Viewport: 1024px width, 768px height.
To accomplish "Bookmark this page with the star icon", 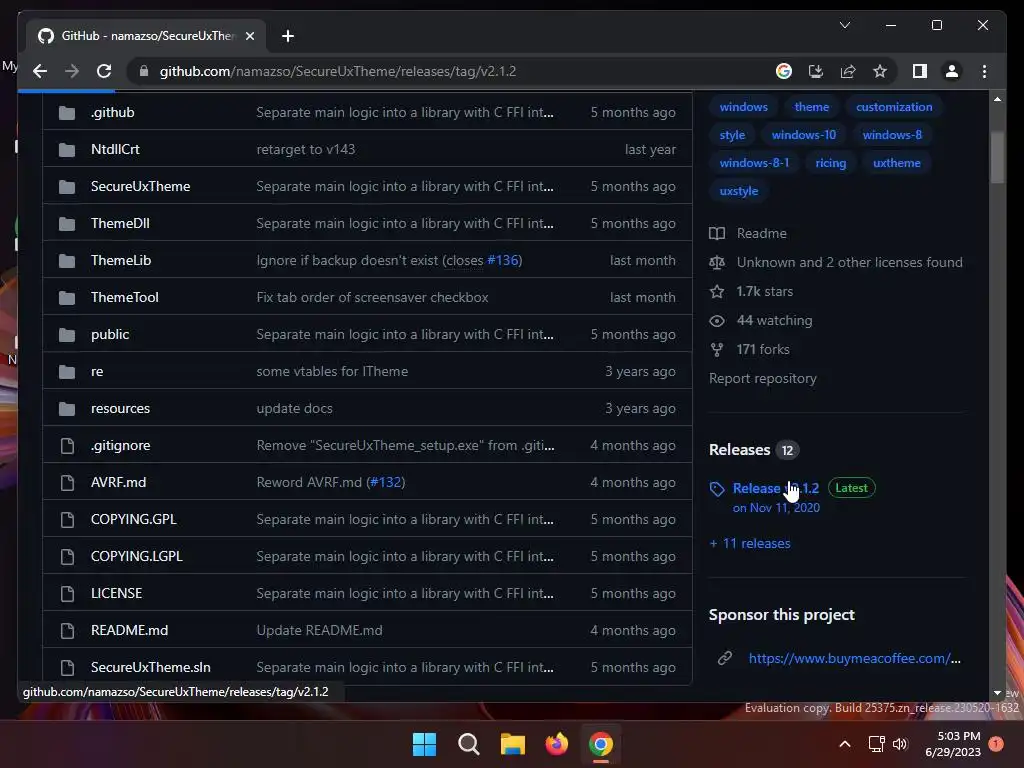I will click(880, 71).
